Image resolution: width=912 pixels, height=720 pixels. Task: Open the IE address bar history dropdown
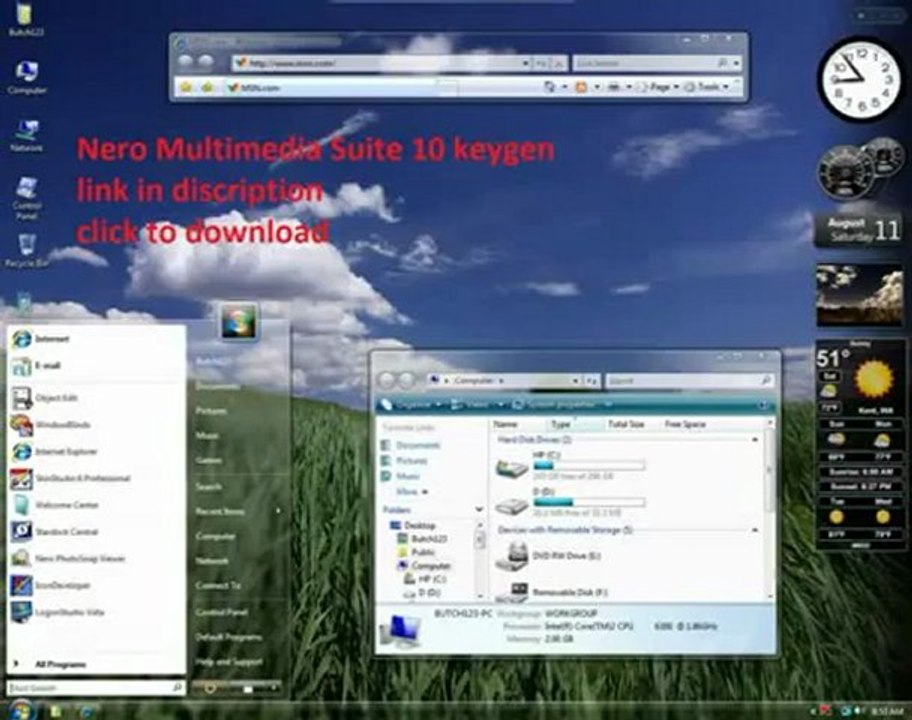(x=525, y=63)
